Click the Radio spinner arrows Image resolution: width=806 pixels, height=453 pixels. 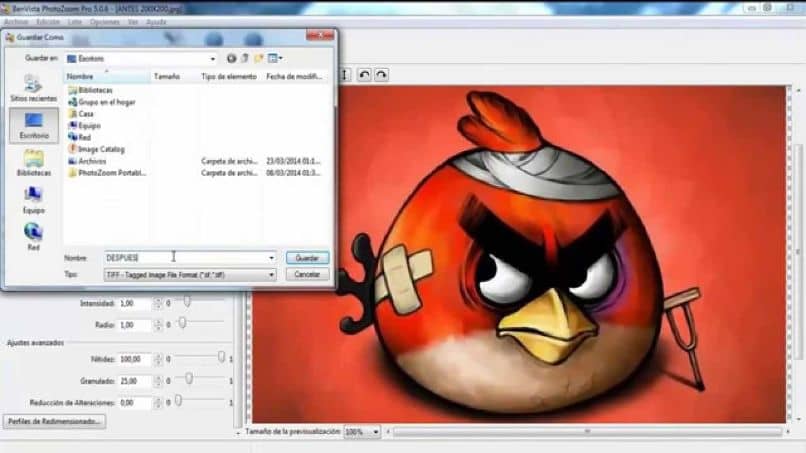[x=157, y=325]
